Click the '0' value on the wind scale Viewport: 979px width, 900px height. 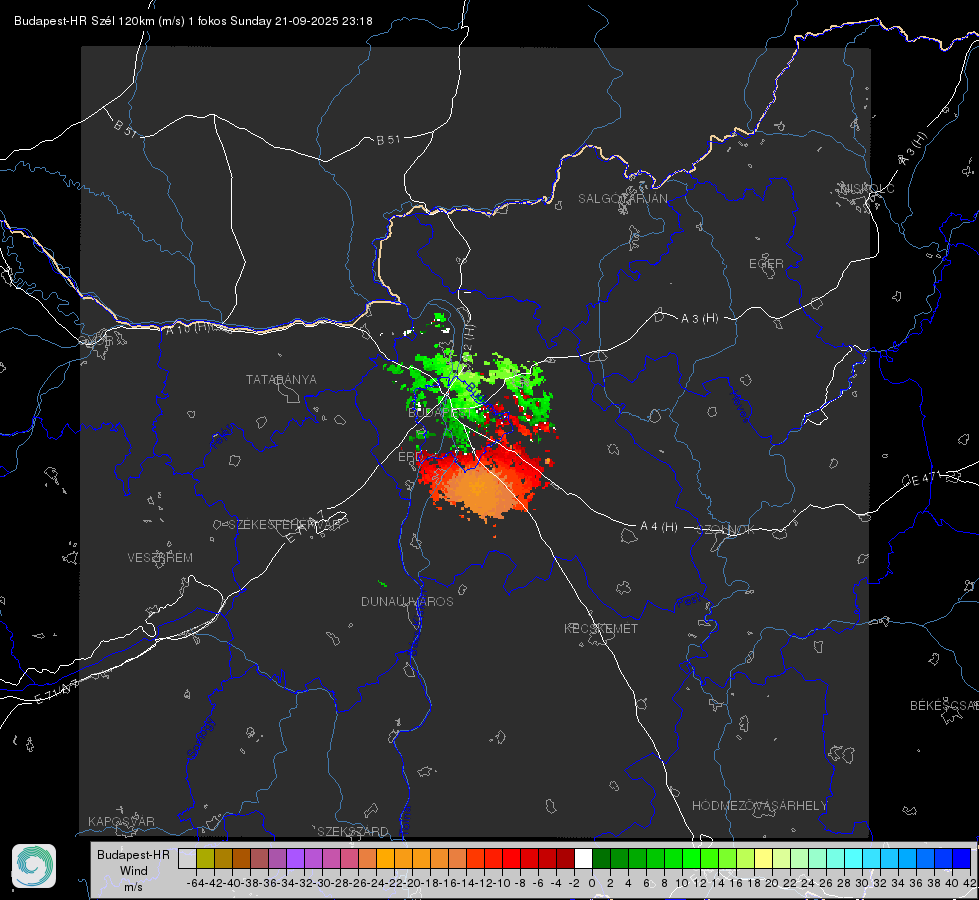coord(592,883)
